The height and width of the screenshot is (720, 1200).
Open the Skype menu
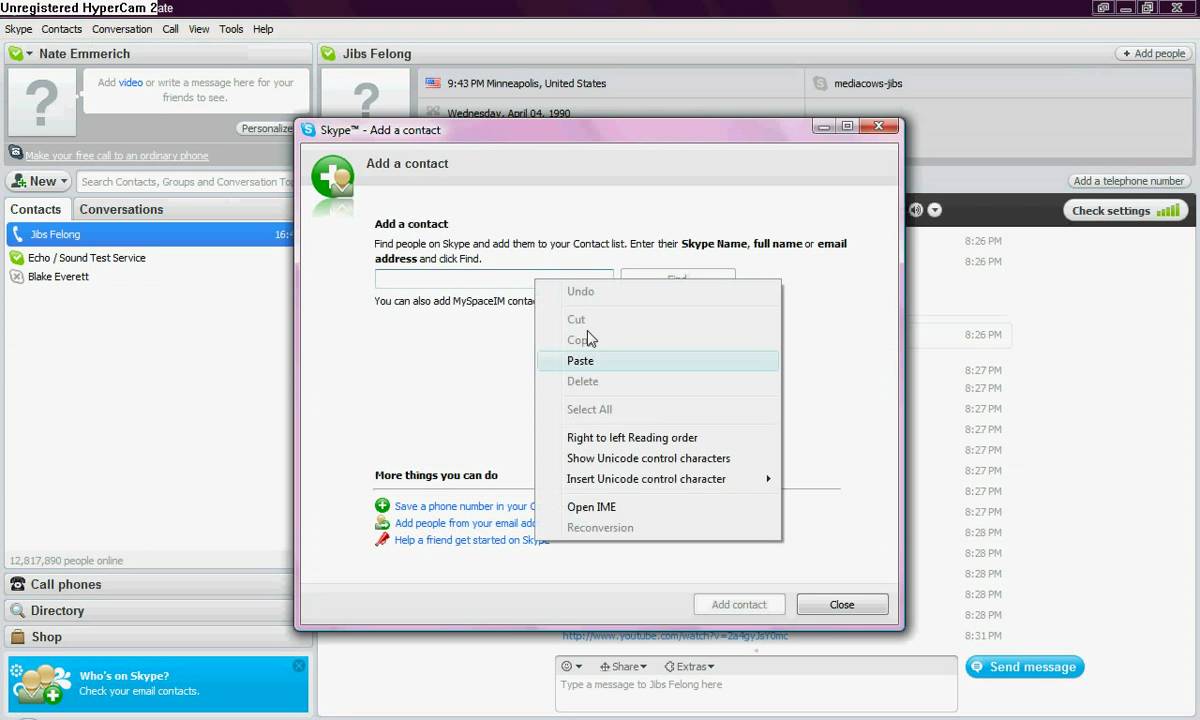point(19,29)
